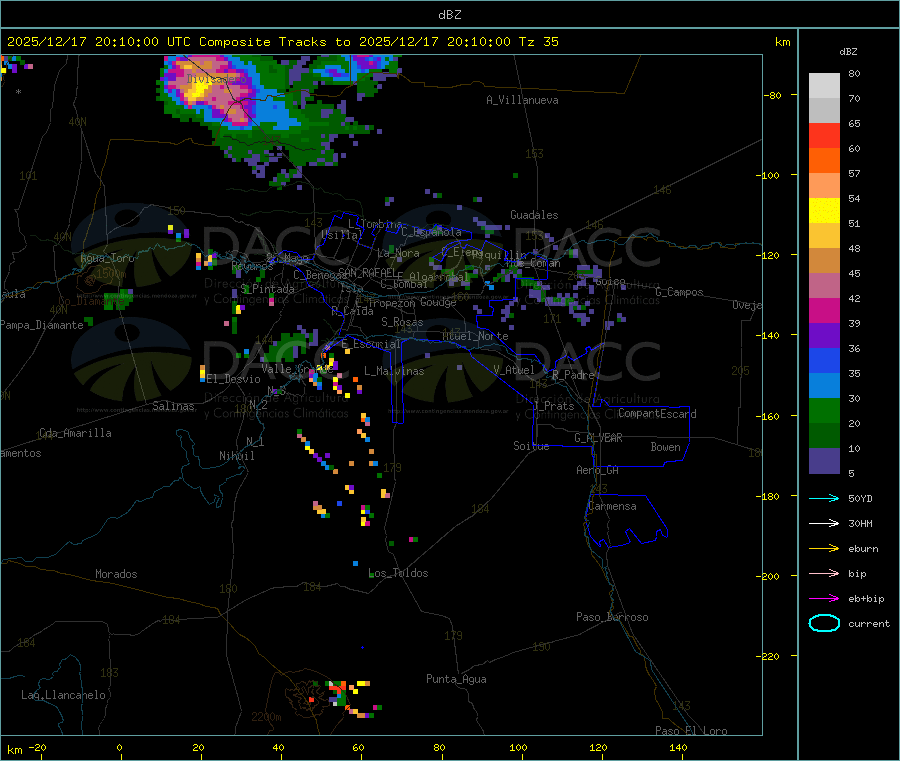Select the purple swatch between 39 and 36
Image resolution: width=900 pixels, height=761 pixels.
click(x=824, y=336)
